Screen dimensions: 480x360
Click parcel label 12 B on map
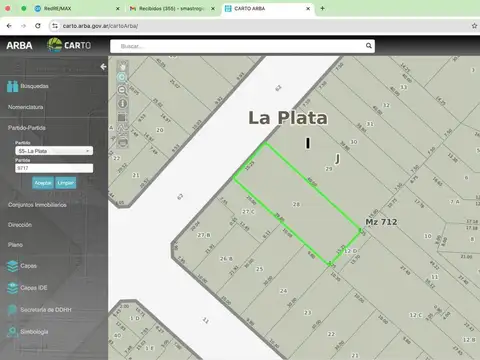[469, 340]
